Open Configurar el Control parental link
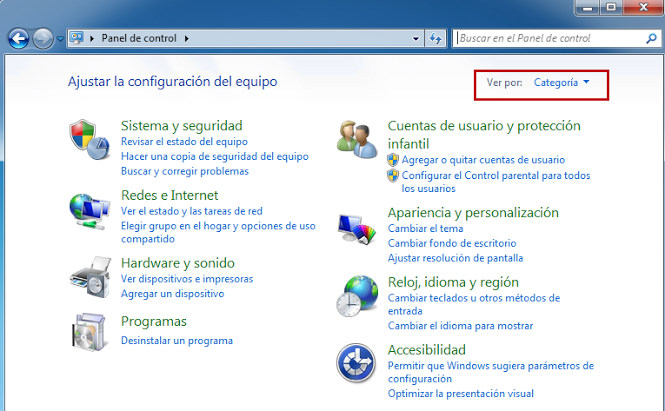Image resolution: width=665 pixels, height=411 pixels. (x=496, y=182)
